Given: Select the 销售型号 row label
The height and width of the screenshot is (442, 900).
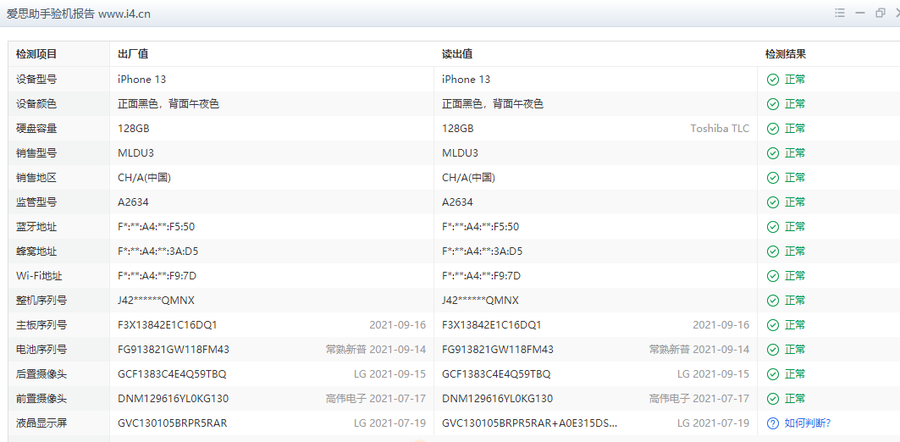Looking at the screenshot, I should pos(36,153).
